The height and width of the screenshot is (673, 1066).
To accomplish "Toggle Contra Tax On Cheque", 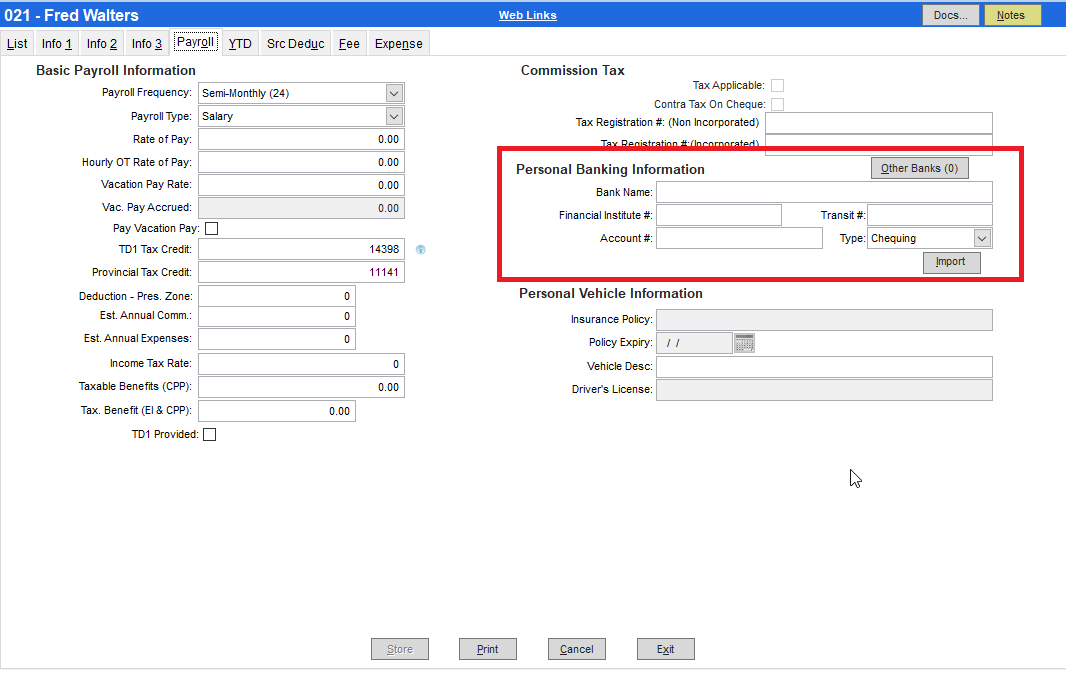I will click(x=777, y=104).
